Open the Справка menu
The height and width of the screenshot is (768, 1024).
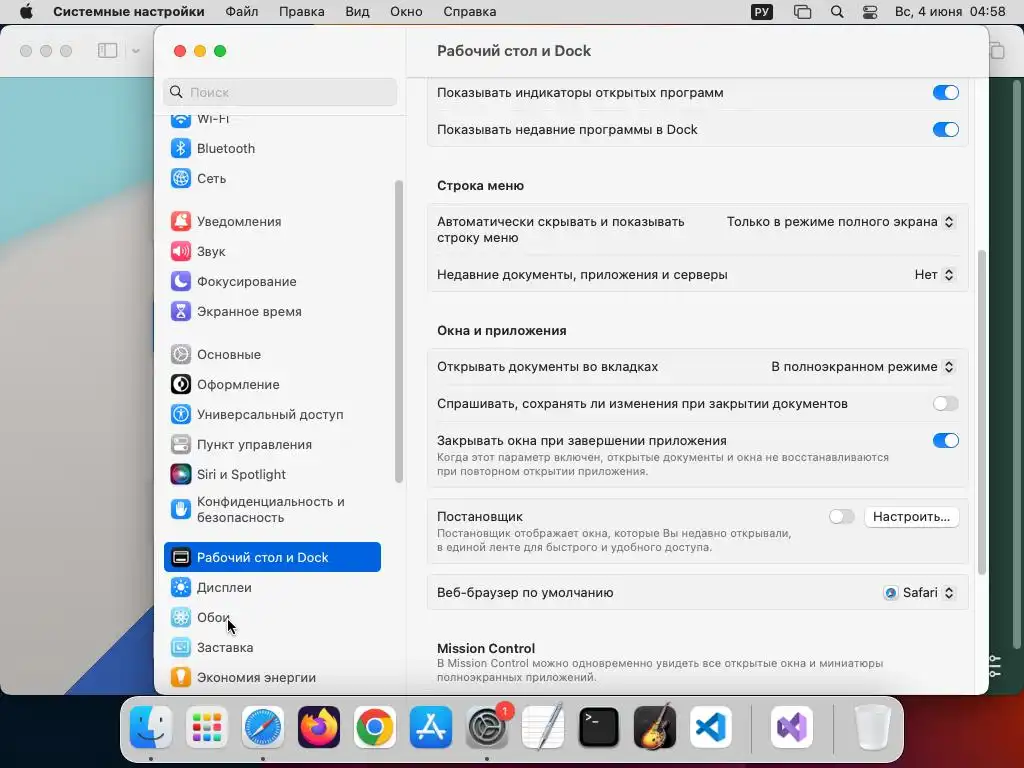470,12
